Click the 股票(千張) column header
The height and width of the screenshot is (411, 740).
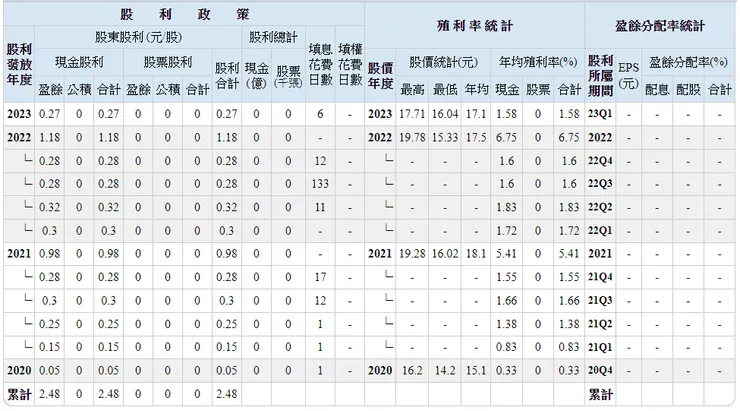(x=288, y=75)
